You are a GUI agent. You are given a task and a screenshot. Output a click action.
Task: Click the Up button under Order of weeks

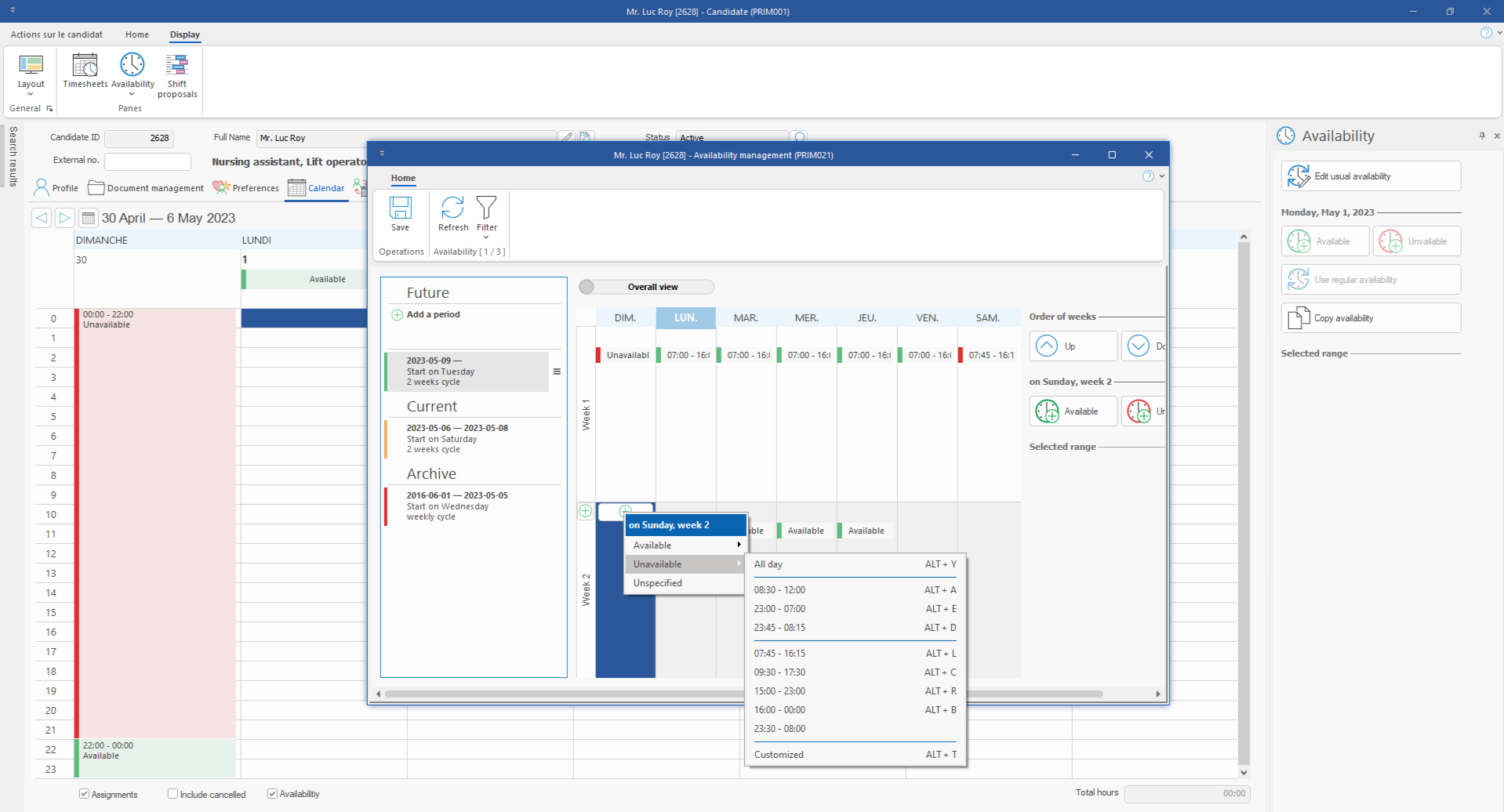pyautogui.click(x=1072, y=346)
